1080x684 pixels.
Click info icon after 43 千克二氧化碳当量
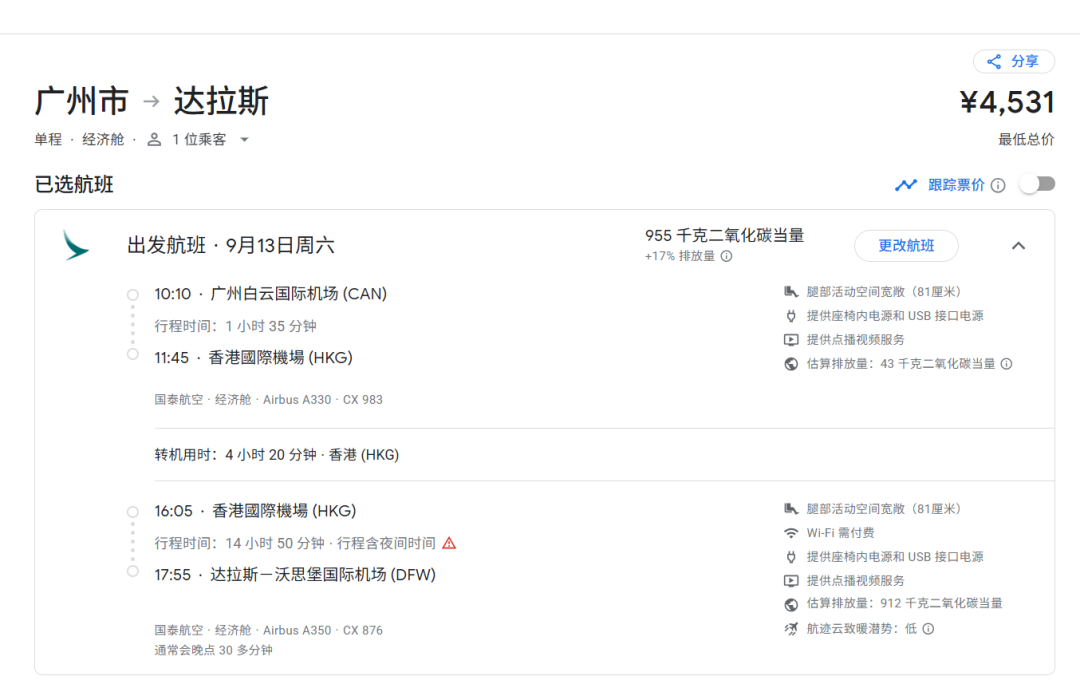[1007, 364]
